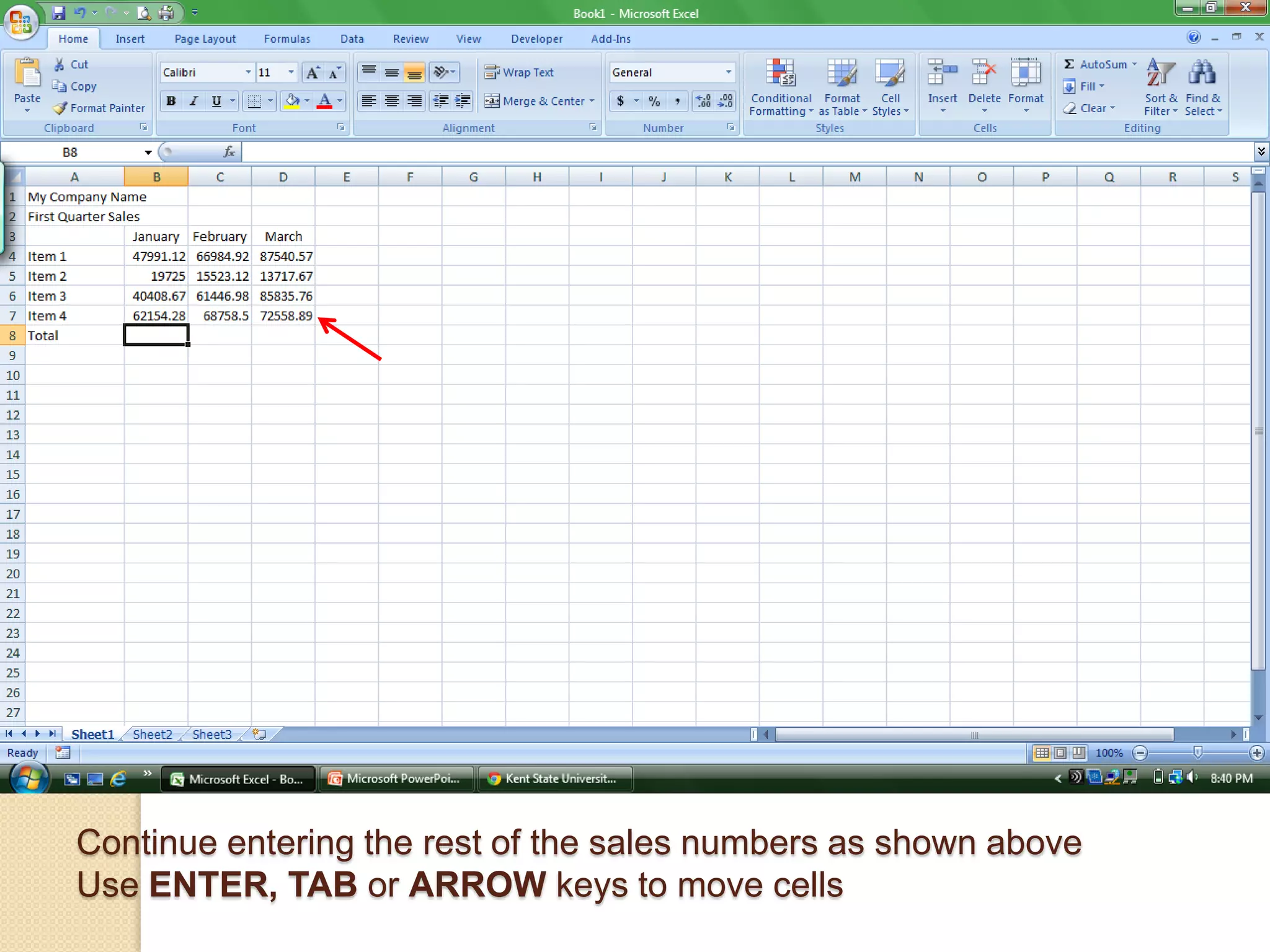Click the Office button orb
Image resolution: width=1270 pixels, height=952 pixels.
click(x=20, y=22)
